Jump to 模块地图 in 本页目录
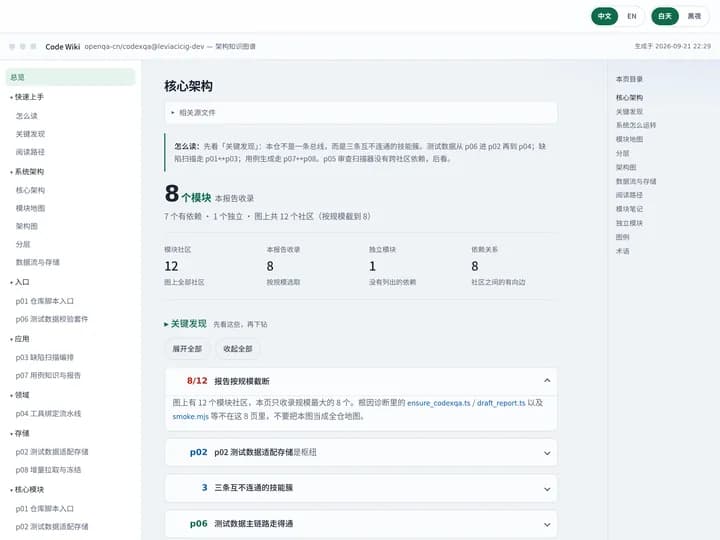Screen dimensions: 720x540 point(629,139)
